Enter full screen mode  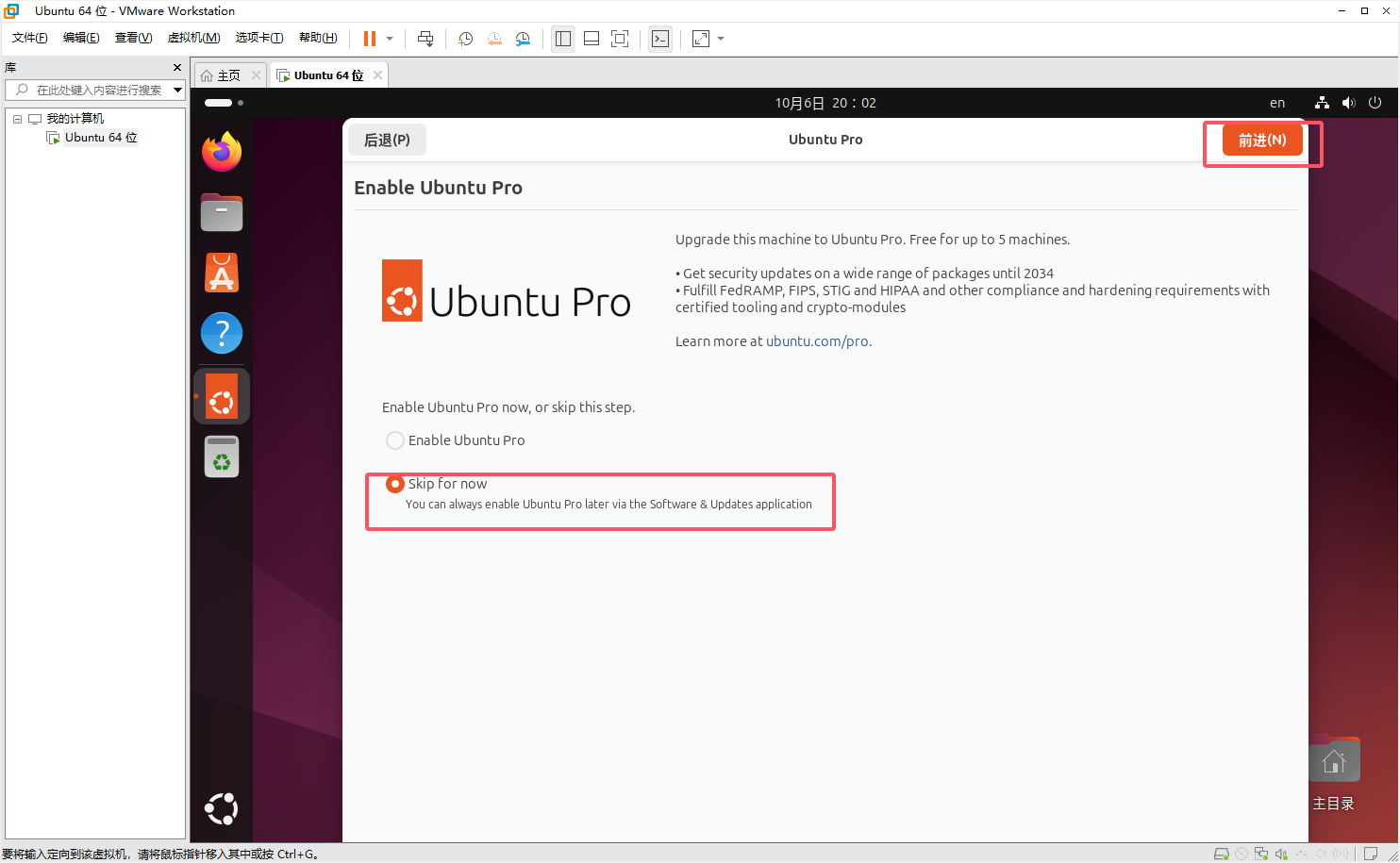pos(620,39)
